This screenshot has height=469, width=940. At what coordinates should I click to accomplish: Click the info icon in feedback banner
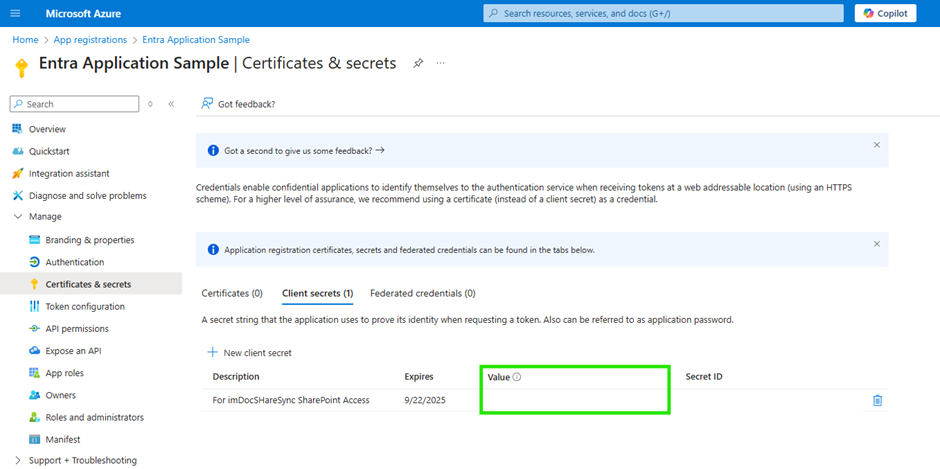pos(213,151)
